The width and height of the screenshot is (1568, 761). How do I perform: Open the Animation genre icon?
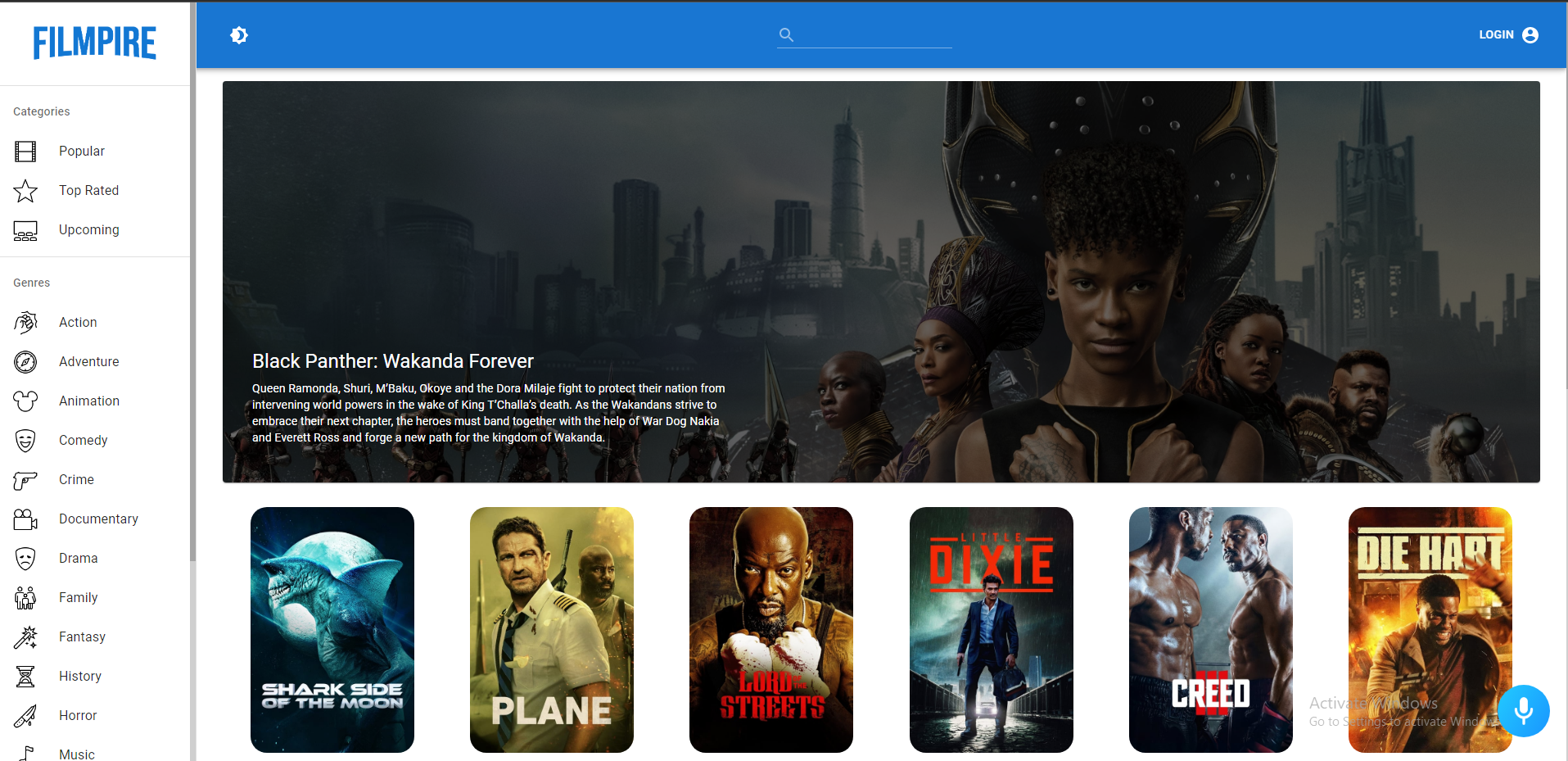coord(25,401)
